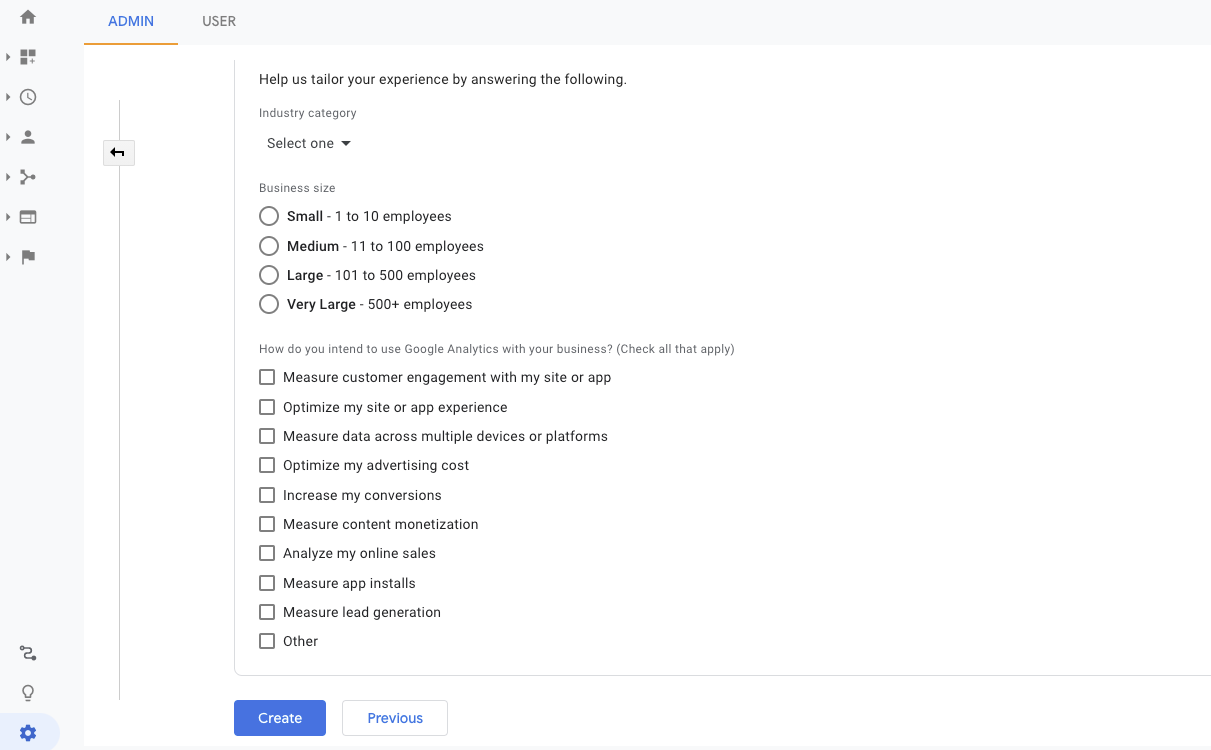Viewport: 1211px width, 750px height.
Task: Expand the Conversions section arrow
Action: tap(8, 257)
